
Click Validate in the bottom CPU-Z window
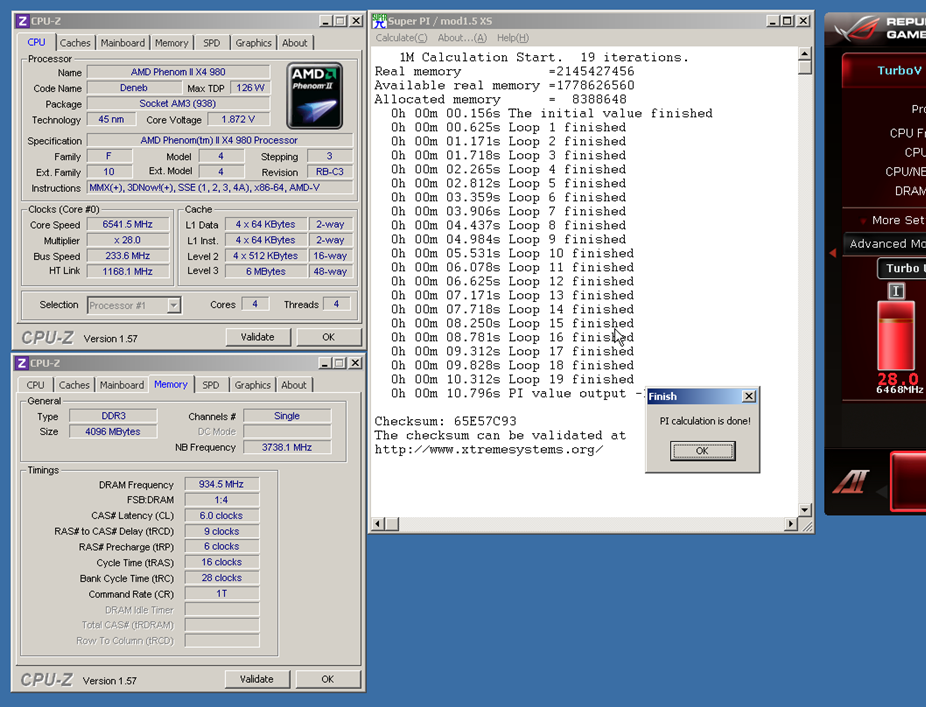click(257, 679)
